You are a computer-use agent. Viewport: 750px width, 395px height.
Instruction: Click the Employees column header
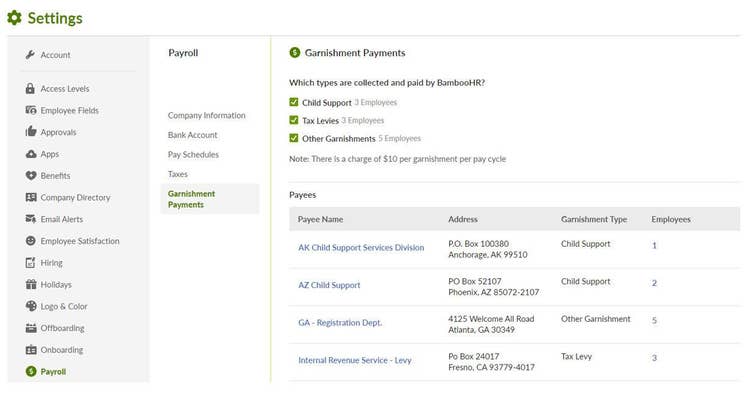coord(671,219)
